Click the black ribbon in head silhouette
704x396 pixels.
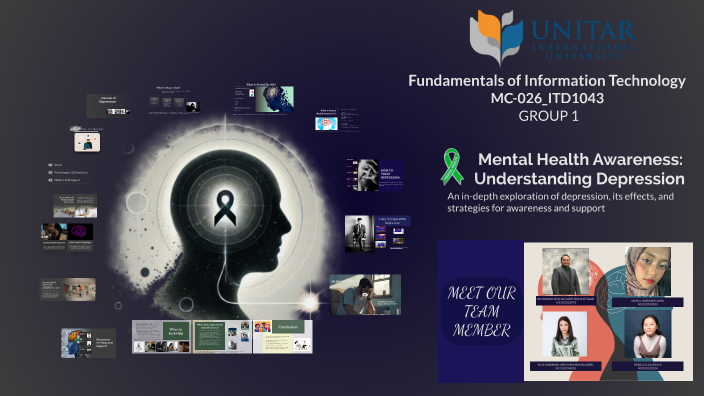tap(225, 208)
